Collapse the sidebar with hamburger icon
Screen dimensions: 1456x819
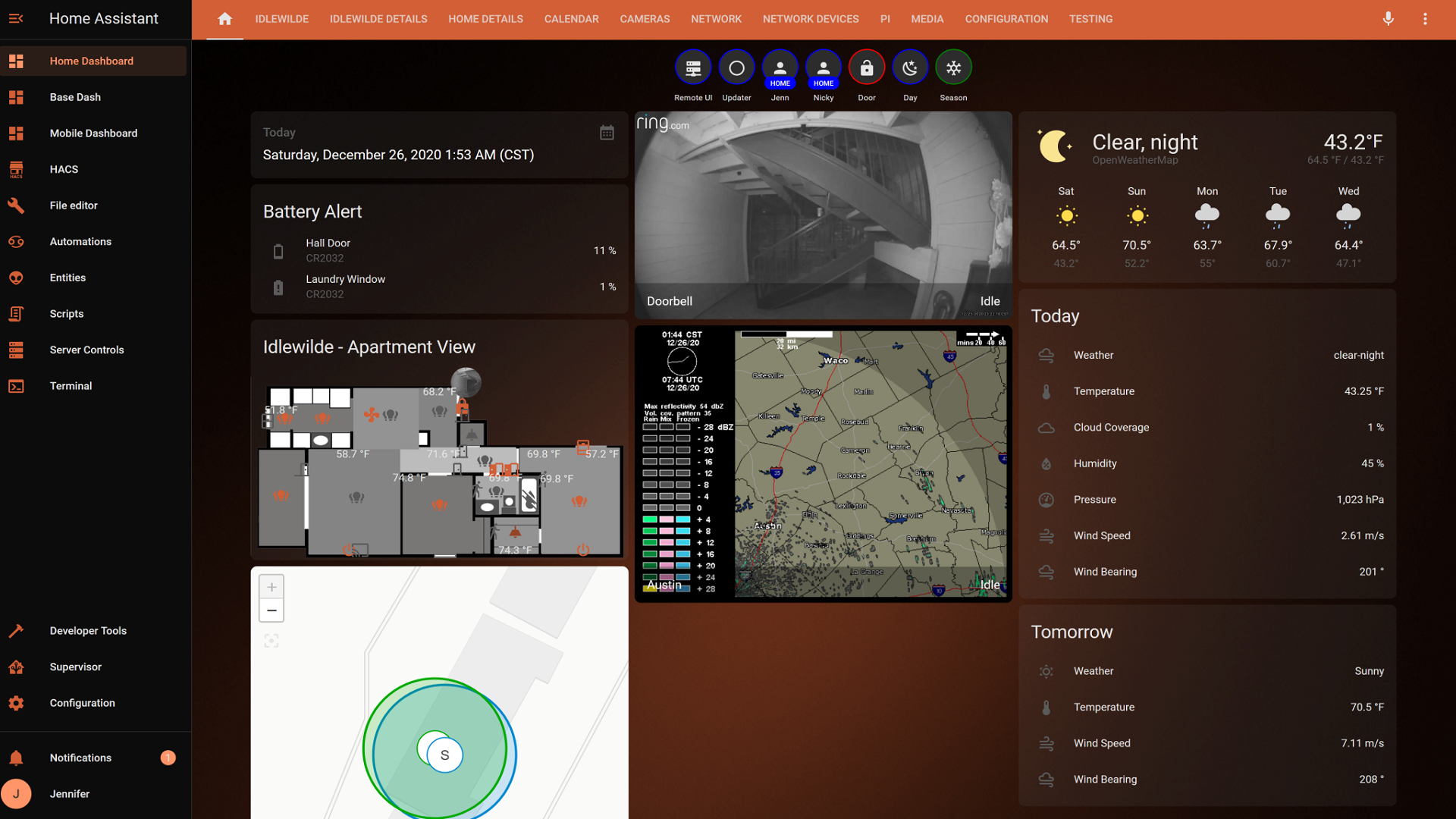(16, 18)
